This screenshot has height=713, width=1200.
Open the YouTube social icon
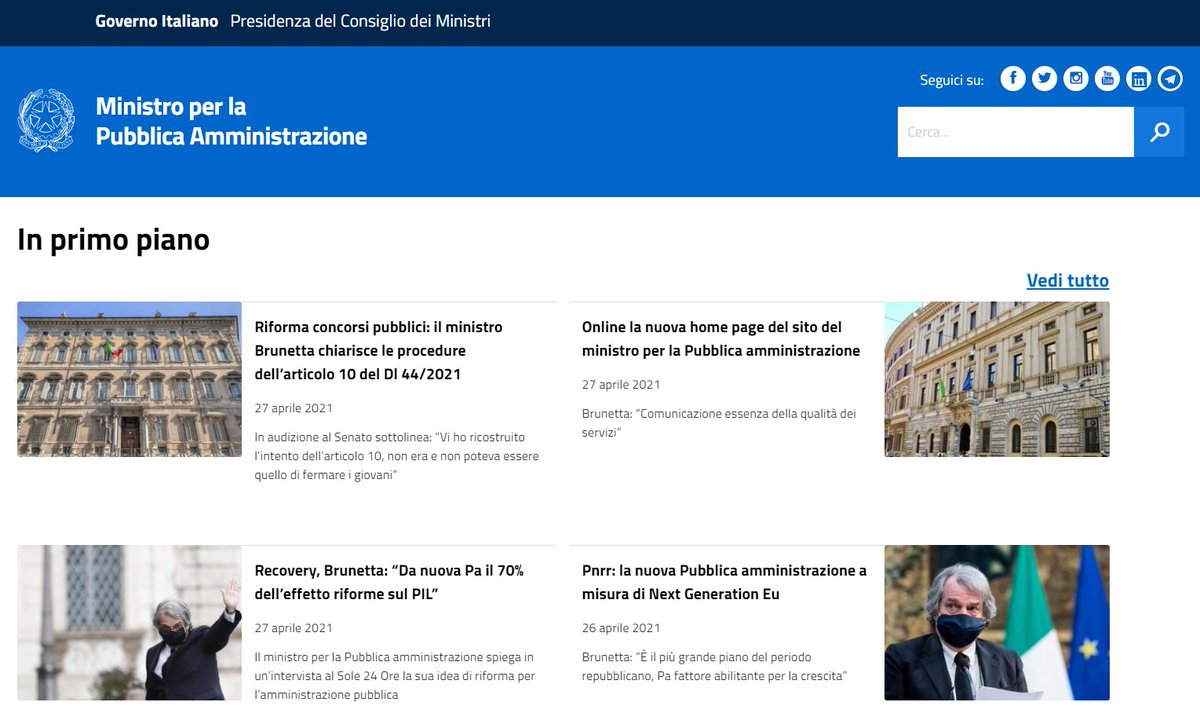1107,79
